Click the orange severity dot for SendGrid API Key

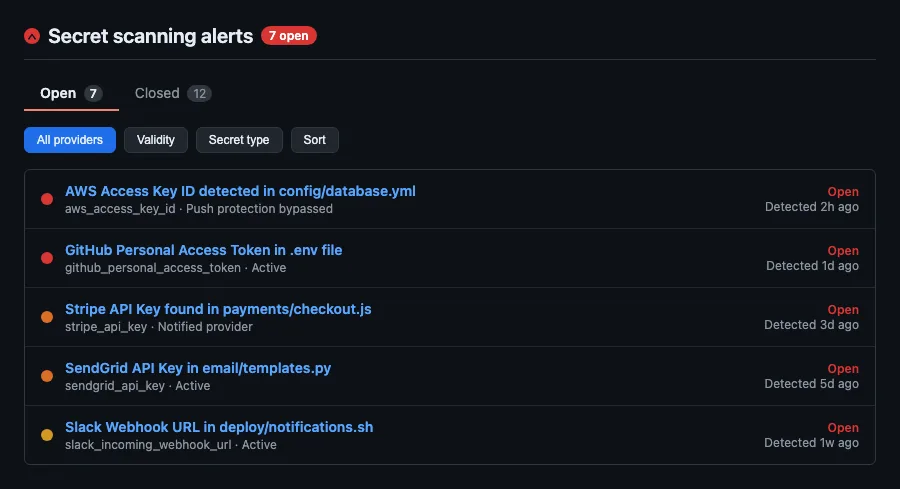click(47, 376)
